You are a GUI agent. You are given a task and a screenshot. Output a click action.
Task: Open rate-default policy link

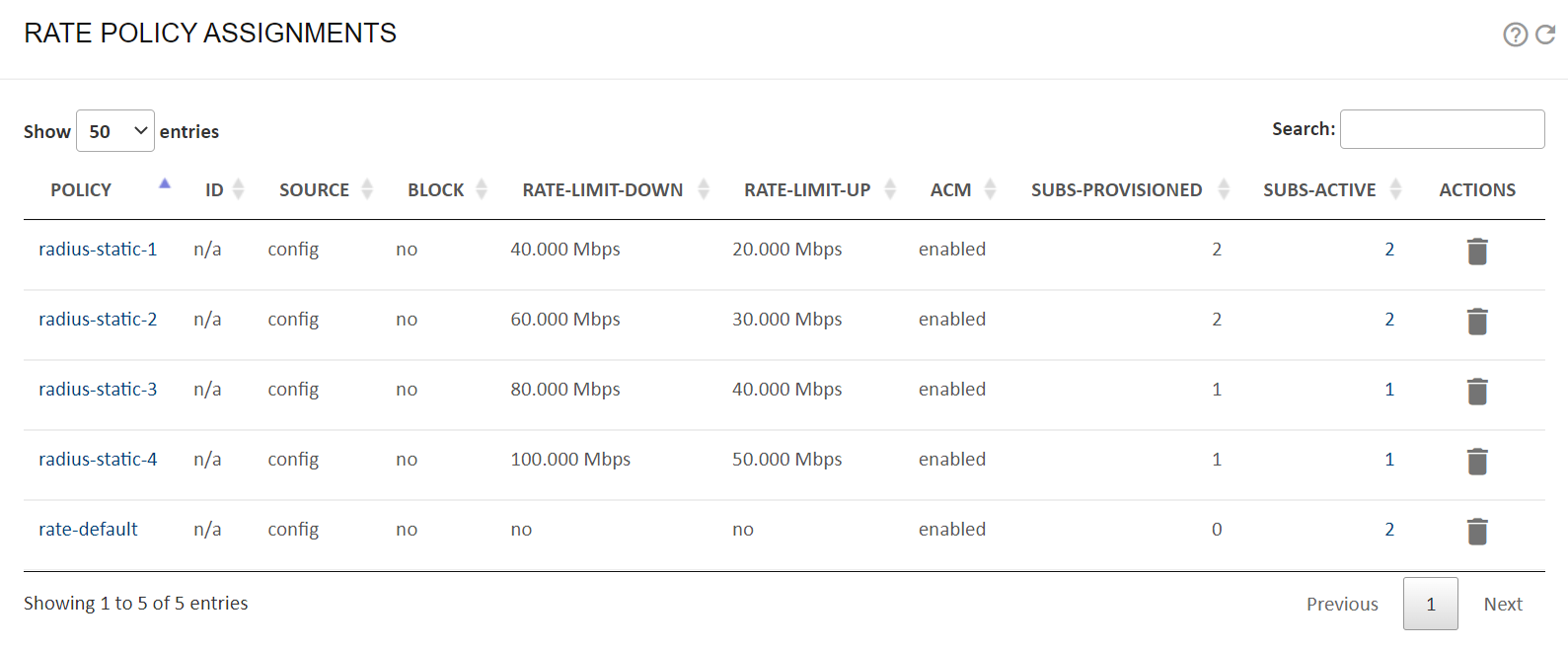tap(88, 530)
